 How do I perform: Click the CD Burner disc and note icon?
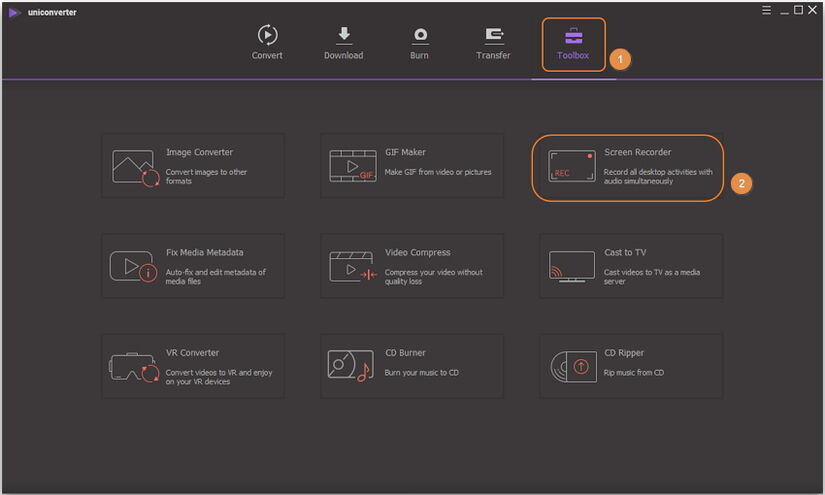349,366
